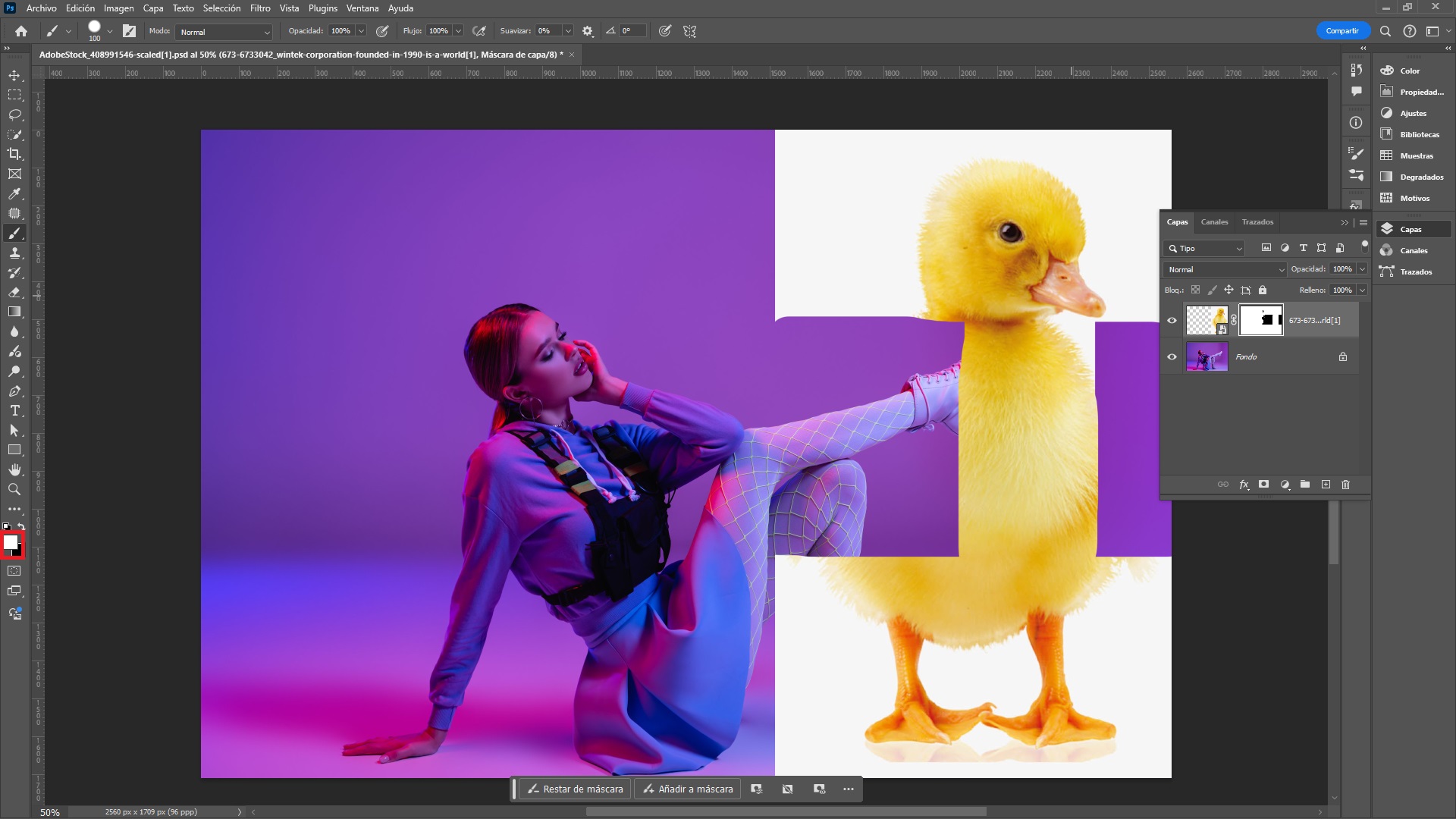This screenshot has width=1456, height=819.
Task: Select the Horizontal Type tool
Action: point(14,410)
